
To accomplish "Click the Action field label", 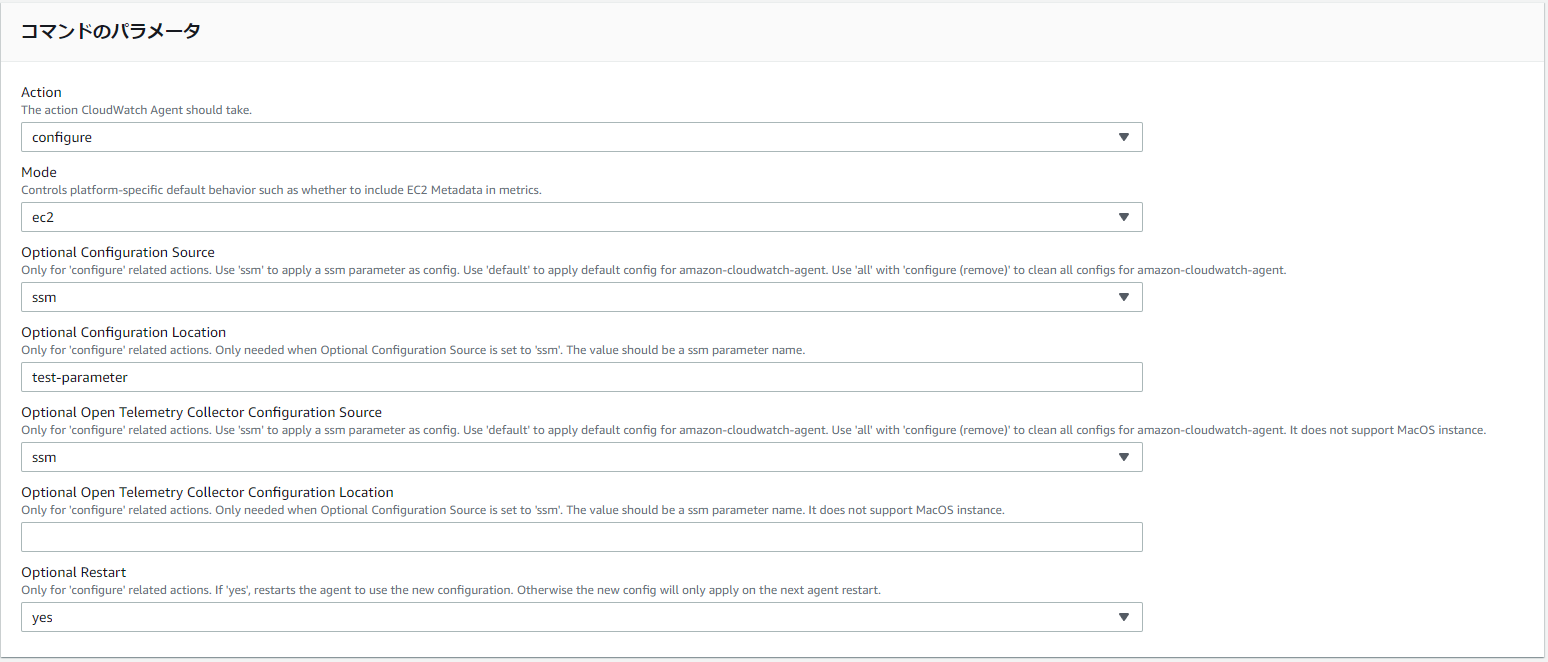I will (x=41, y=92).
